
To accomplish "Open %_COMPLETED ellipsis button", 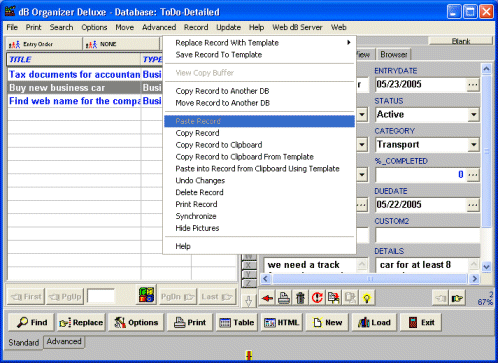I will click(x=473, y=175).
